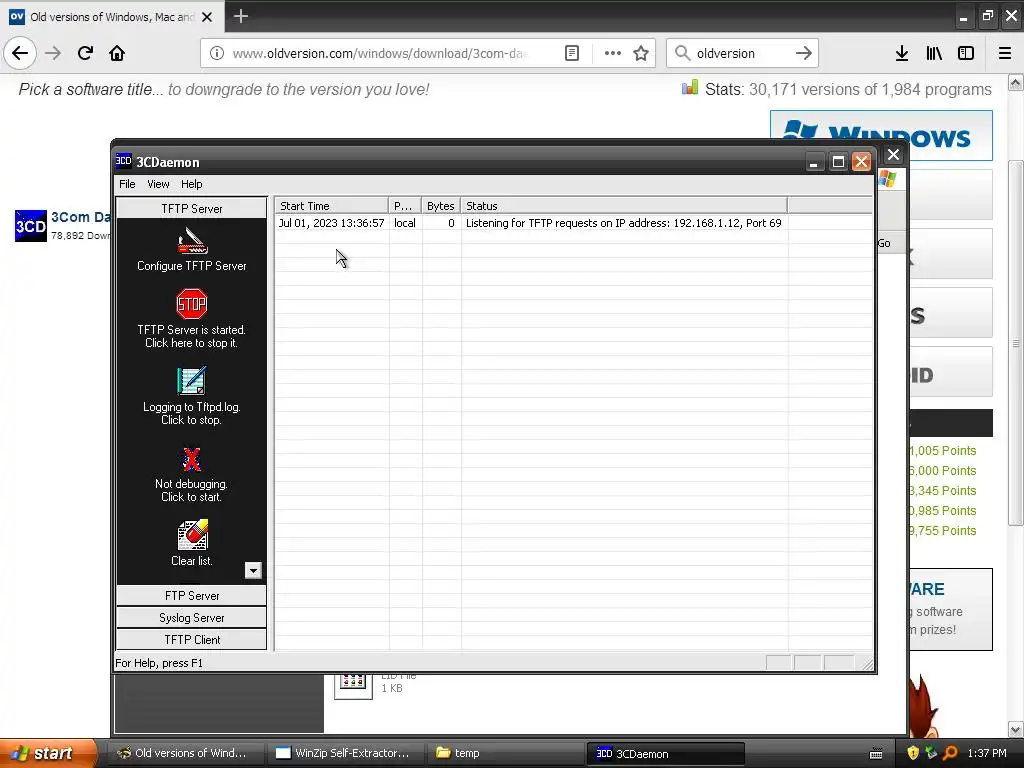Toggle reader view icon in address bar
1024x768 pixels.
click(571, 53)
